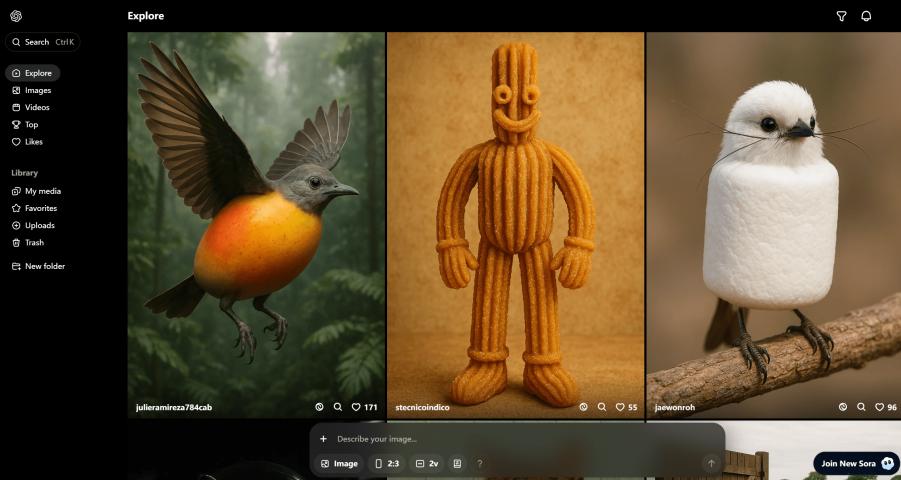Open the 2v variations dropdown
The image size is (901, 480).
[427, 464]
